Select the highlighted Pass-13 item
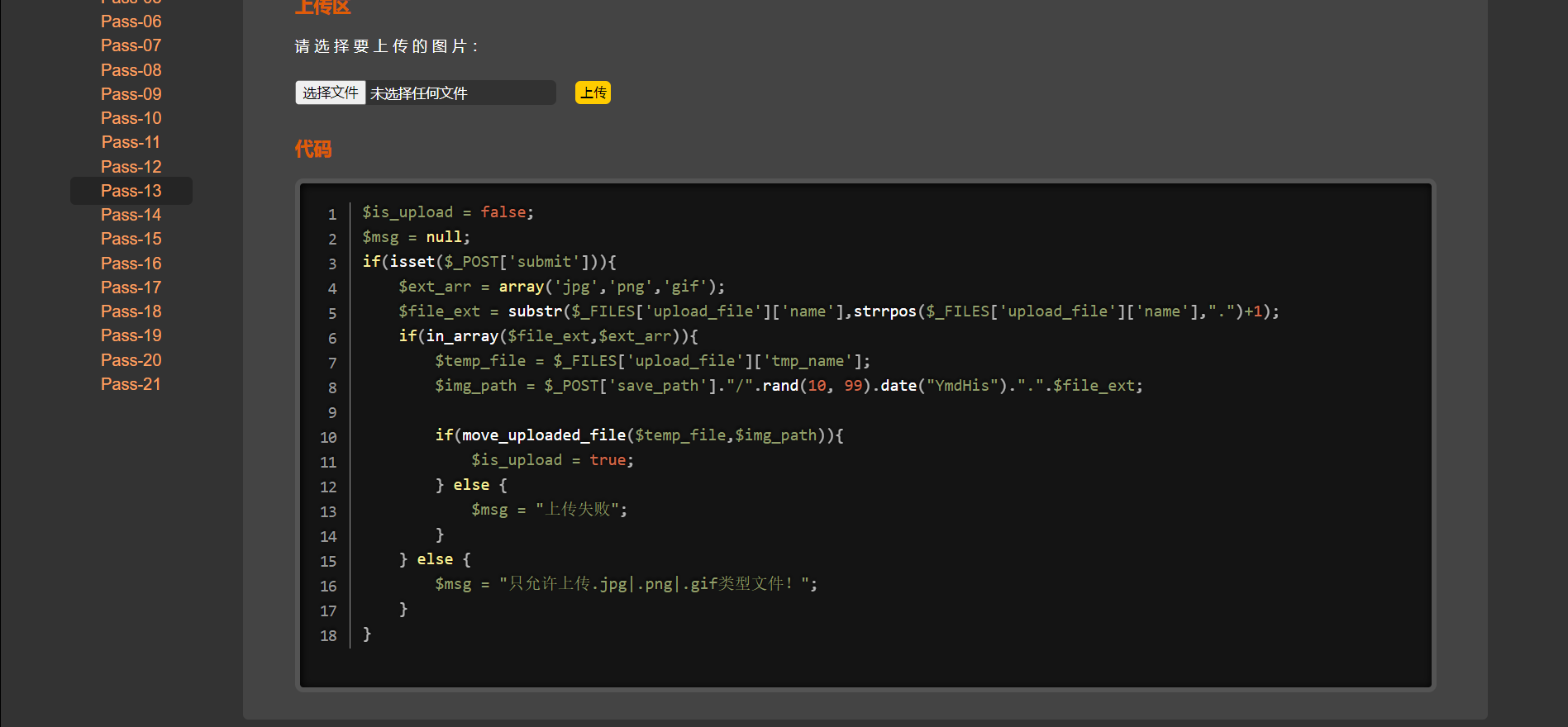Viewport: 1568px width, 727px height. point(131,191)
